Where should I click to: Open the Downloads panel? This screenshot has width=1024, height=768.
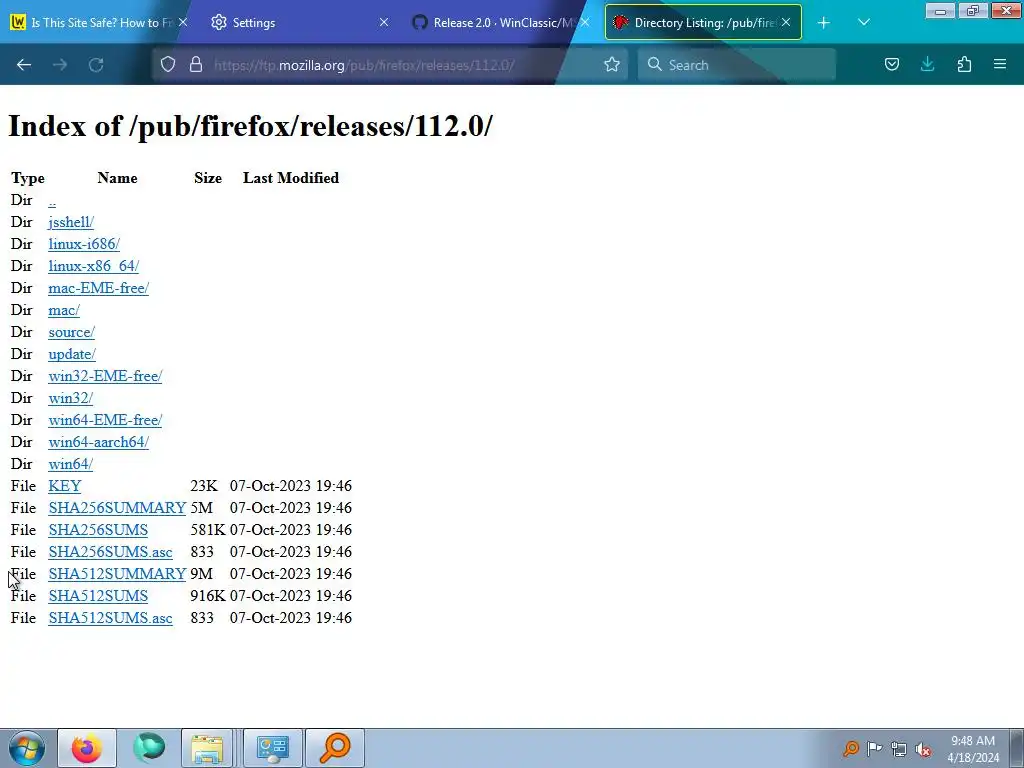pyautogui.click(x=927, y=65)
